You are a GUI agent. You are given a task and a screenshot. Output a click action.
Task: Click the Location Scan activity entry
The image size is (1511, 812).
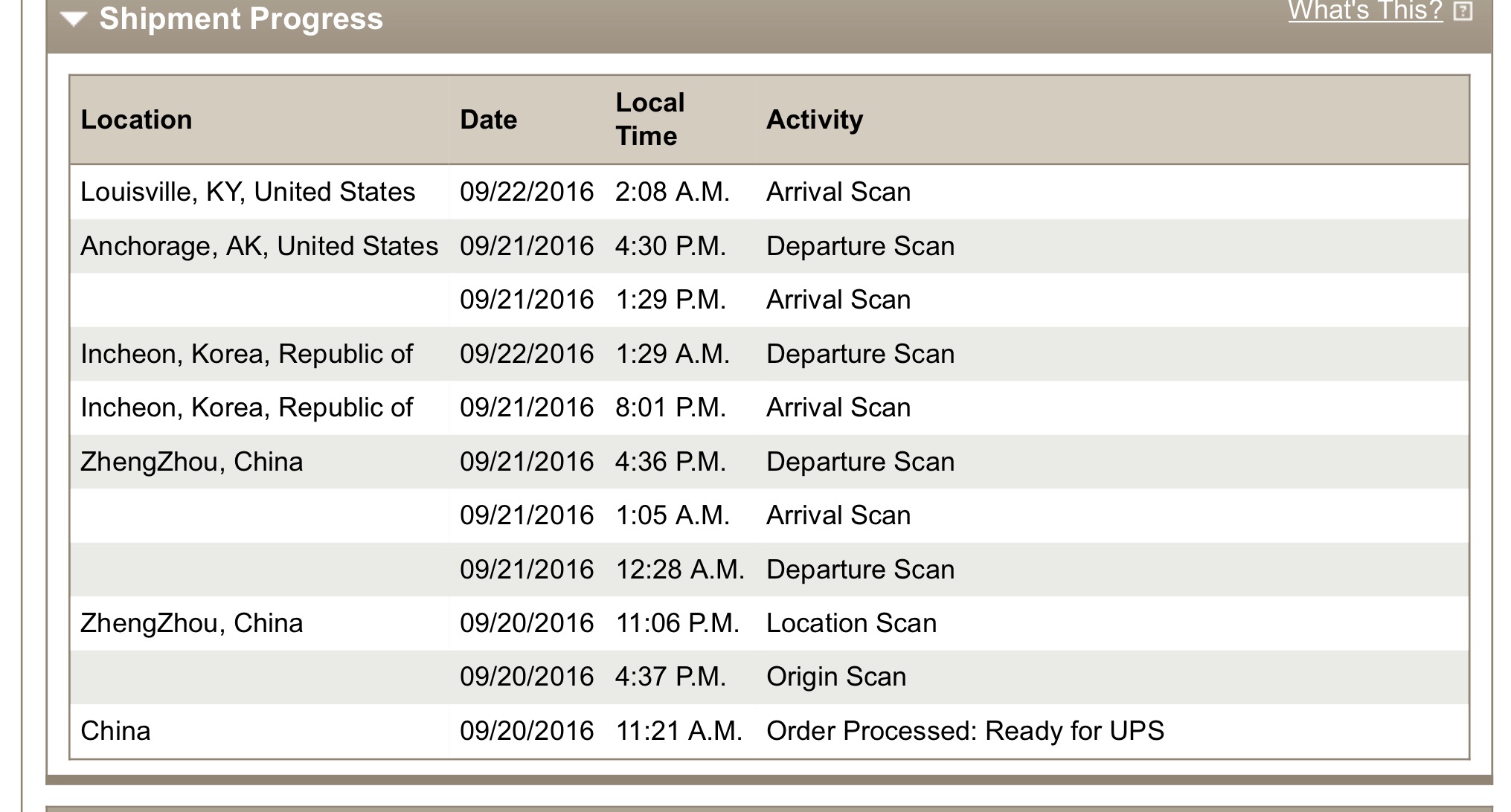851,623
